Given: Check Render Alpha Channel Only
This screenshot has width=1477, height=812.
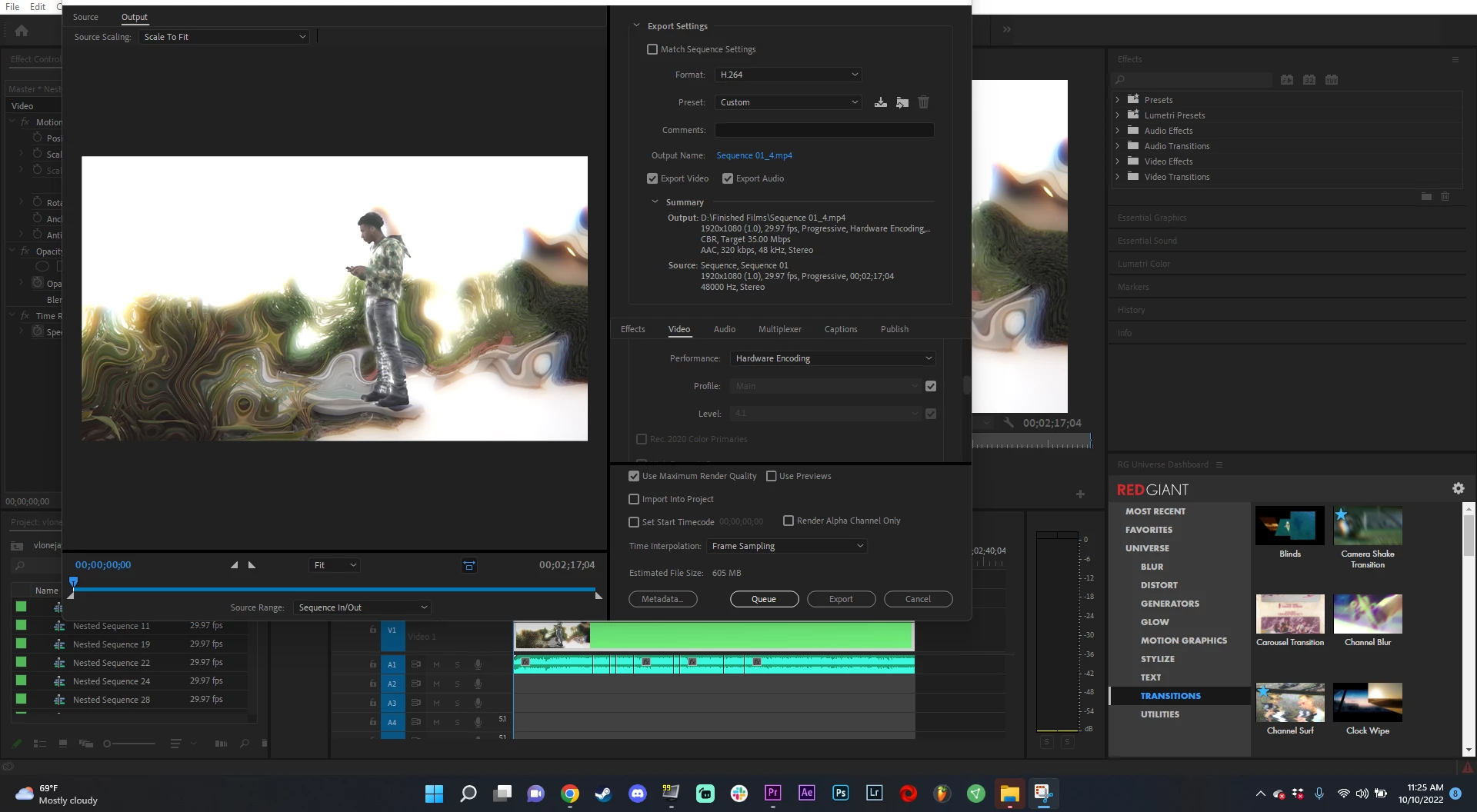Looking at the screenshot, I should [789, 521].
